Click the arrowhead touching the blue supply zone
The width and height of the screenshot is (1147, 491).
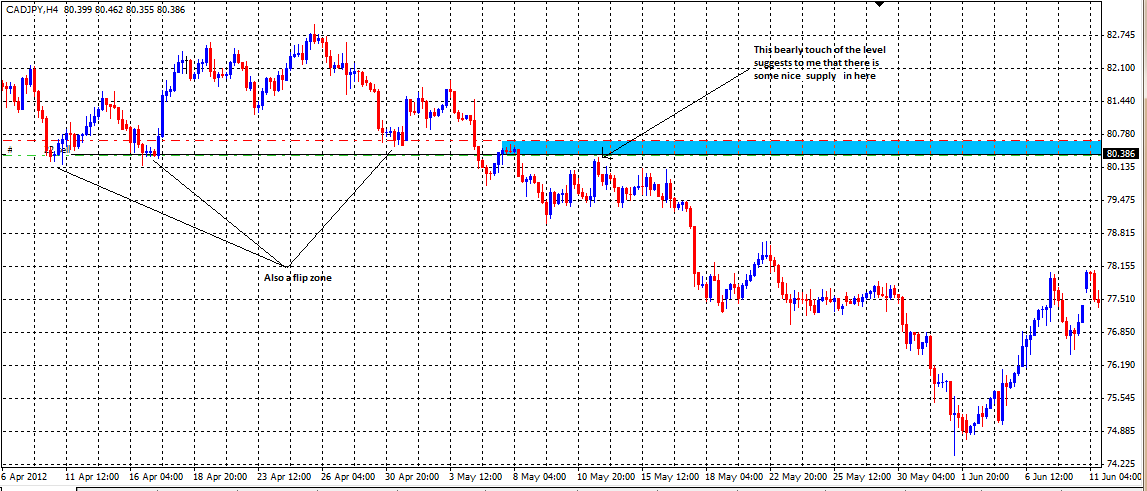(x=604, y=155)
